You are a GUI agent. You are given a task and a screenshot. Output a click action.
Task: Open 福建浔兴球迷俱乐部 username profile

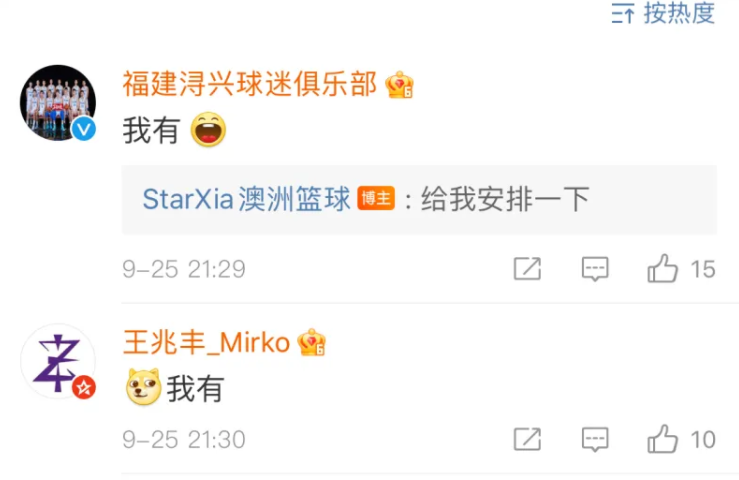click(x=250, y=84)
